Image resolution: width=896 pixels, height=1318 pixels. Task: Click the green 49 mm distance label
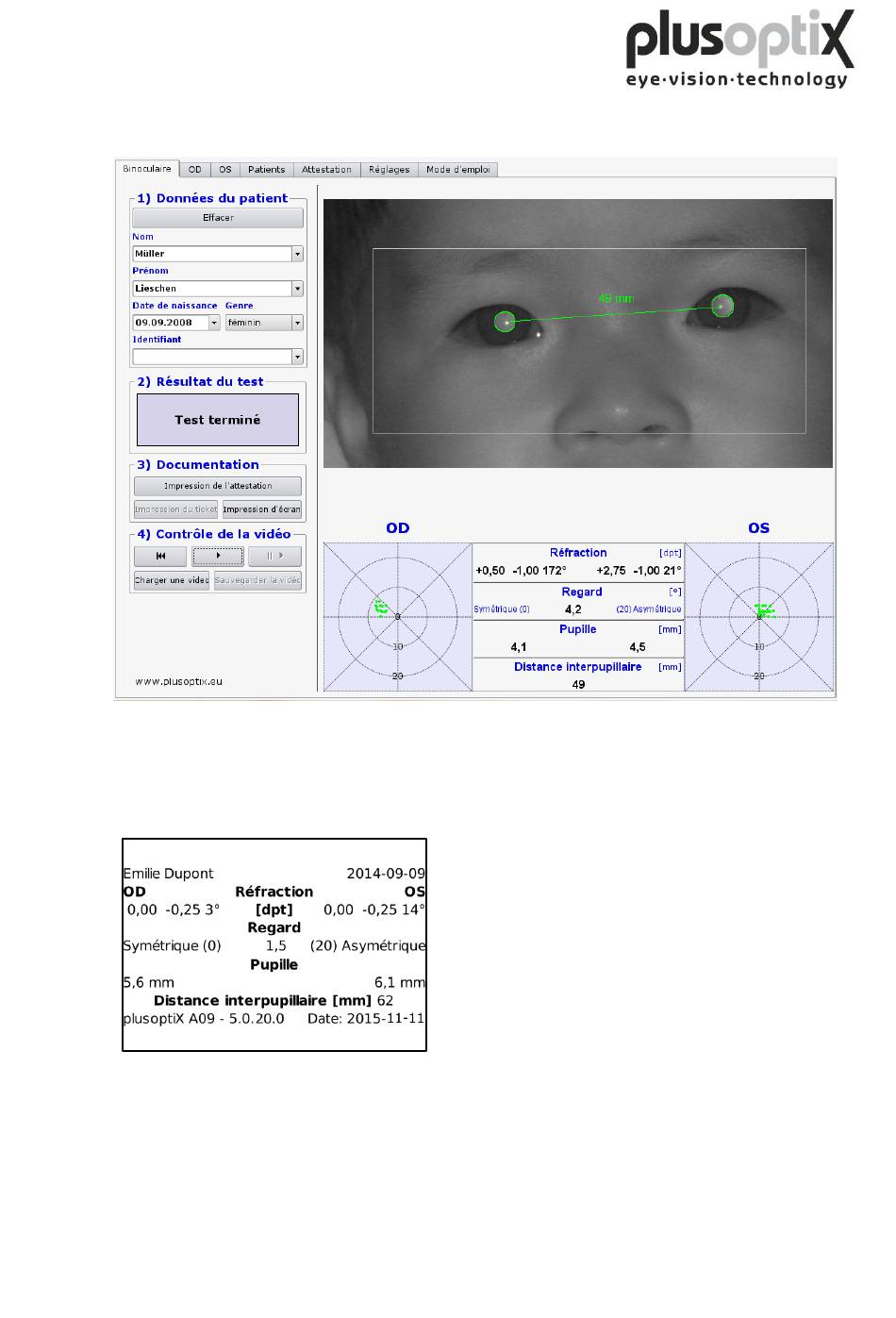pyautogui.click(x=617, y=298)
